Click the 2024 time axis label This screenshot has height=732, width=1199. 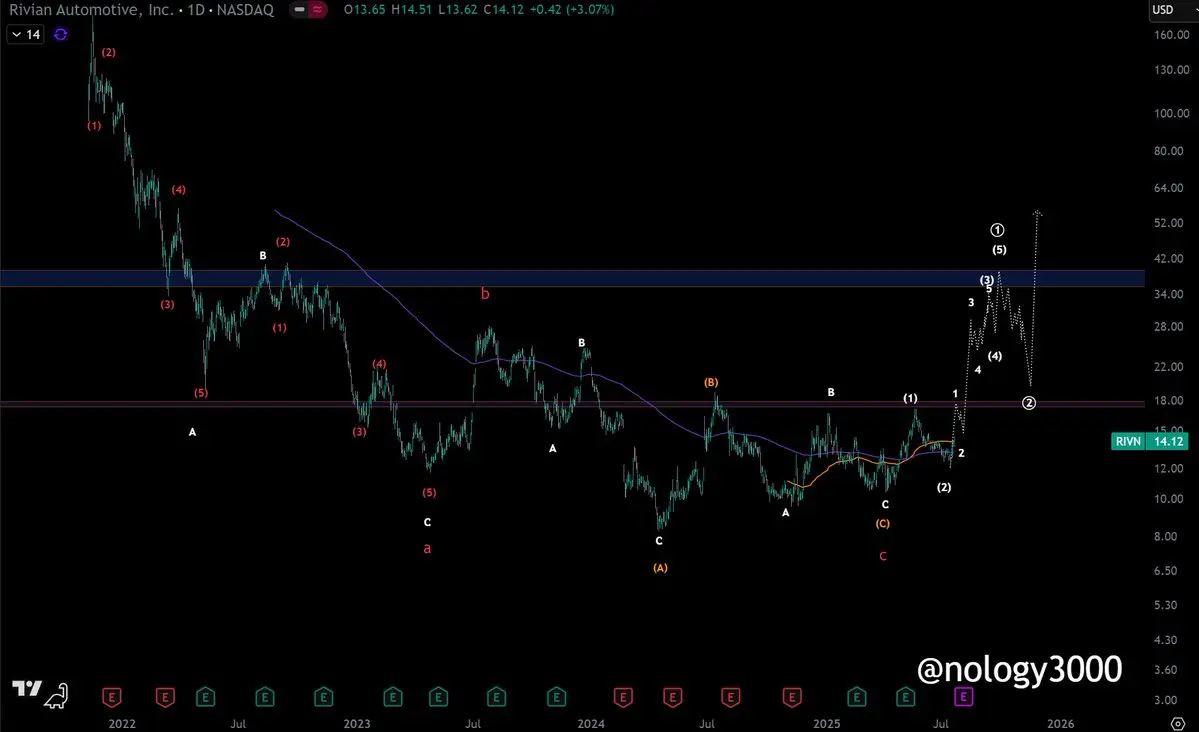[591, 724]
